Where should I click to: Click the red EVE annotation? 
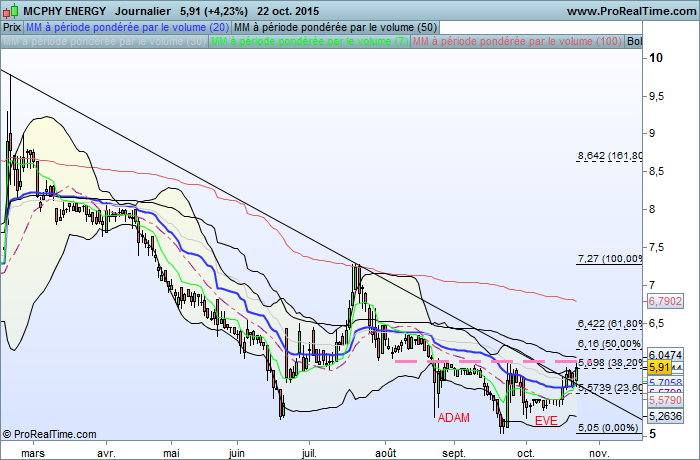pyautogui.click(x=546, y=421)
